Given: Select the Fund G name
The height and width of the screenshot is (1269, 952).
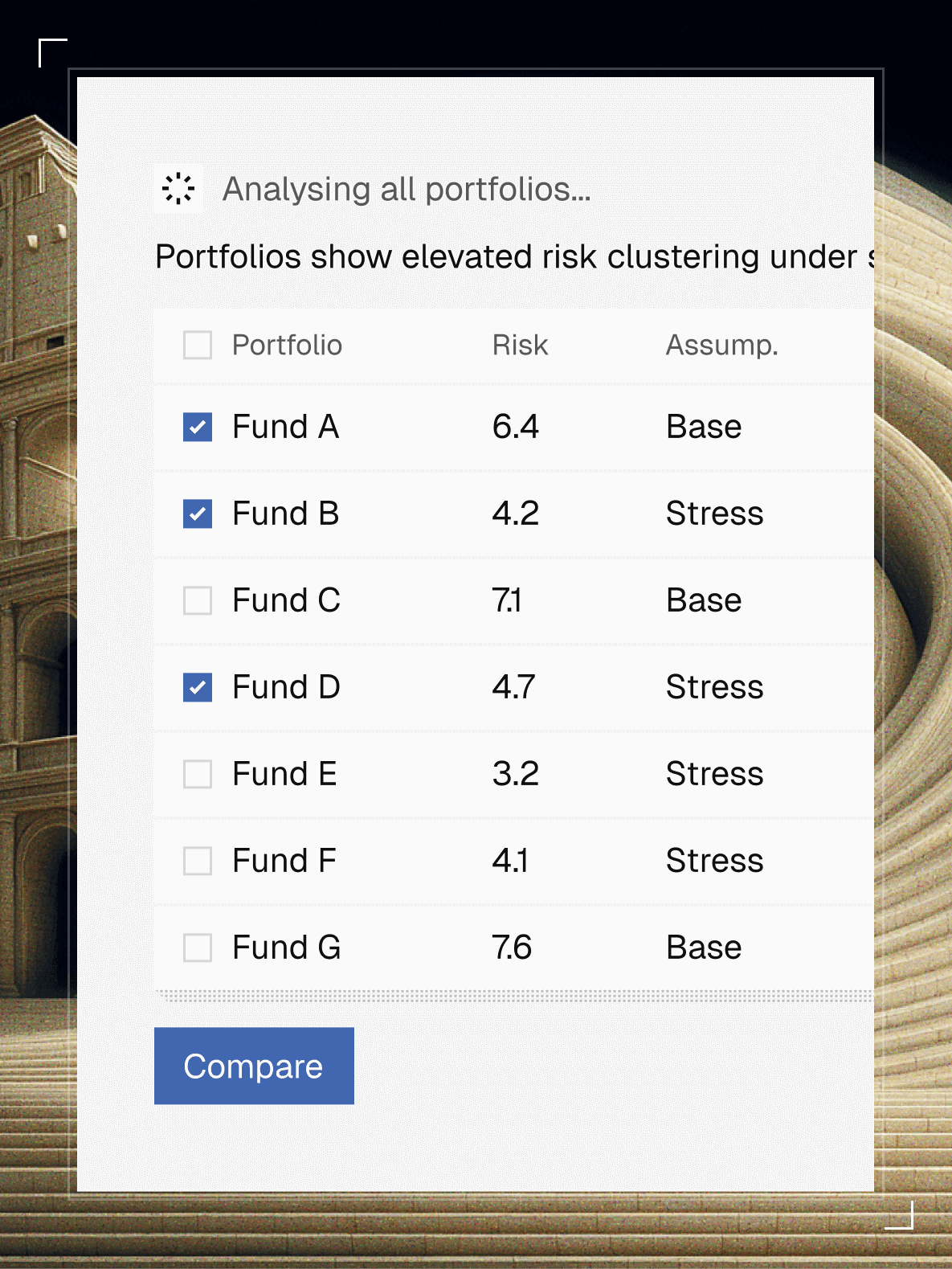Looking at the screenshot, I should pyautogui.click(x=286, y=948).
